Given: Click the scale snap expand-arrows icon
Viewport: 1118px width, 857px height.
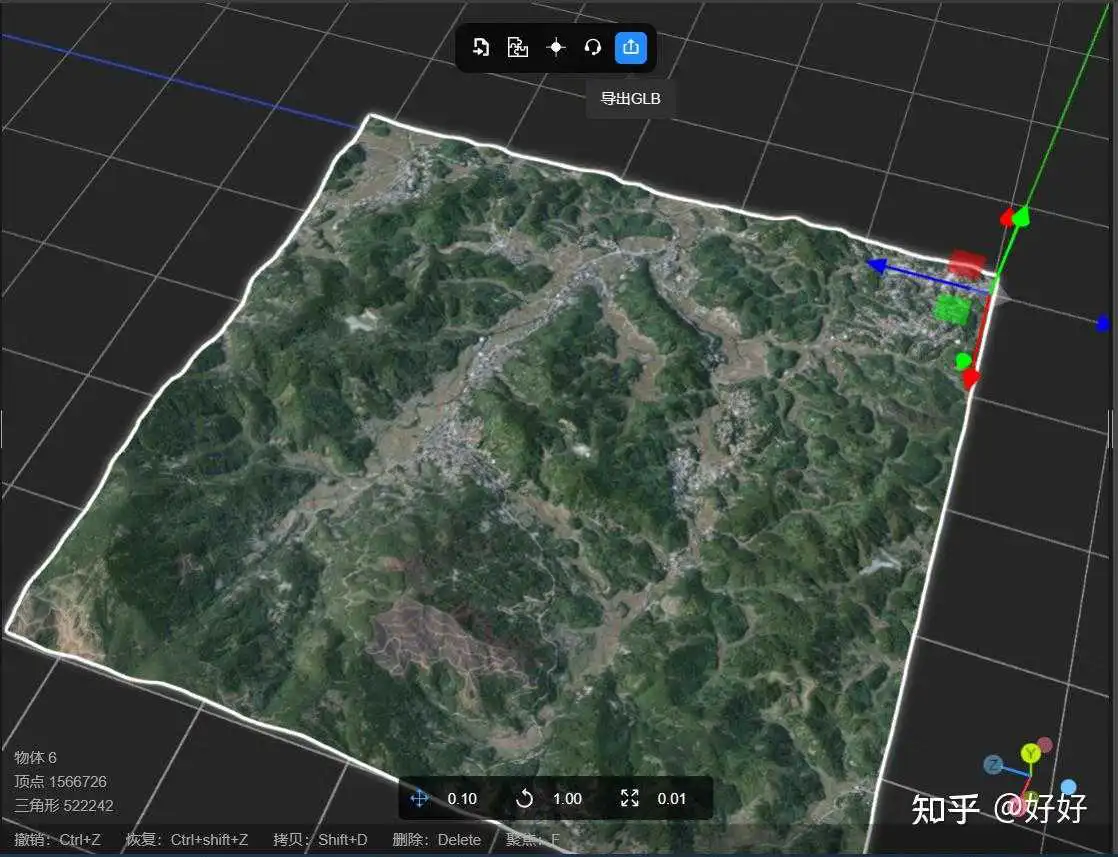Looking at the screenshot, I should [630, 798].
